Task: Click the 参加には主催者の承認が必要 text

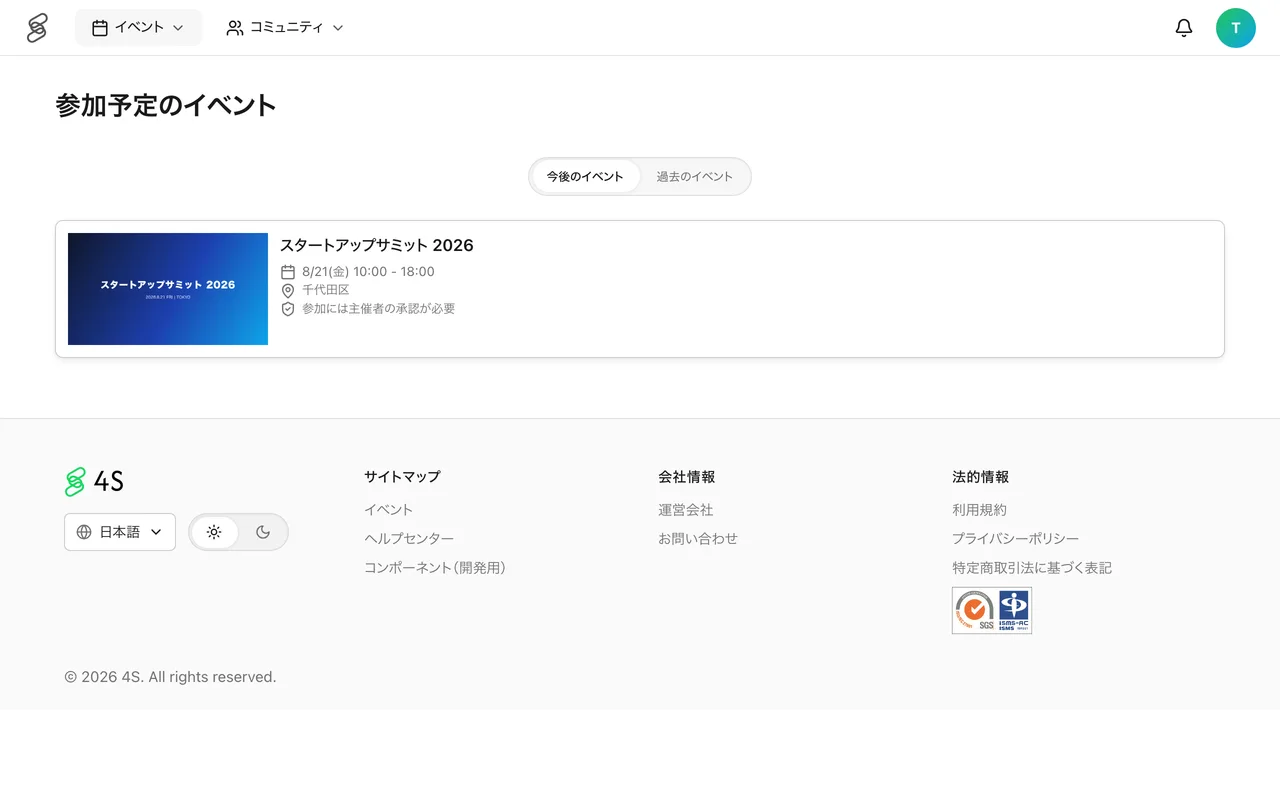Action: coord(379,309)
